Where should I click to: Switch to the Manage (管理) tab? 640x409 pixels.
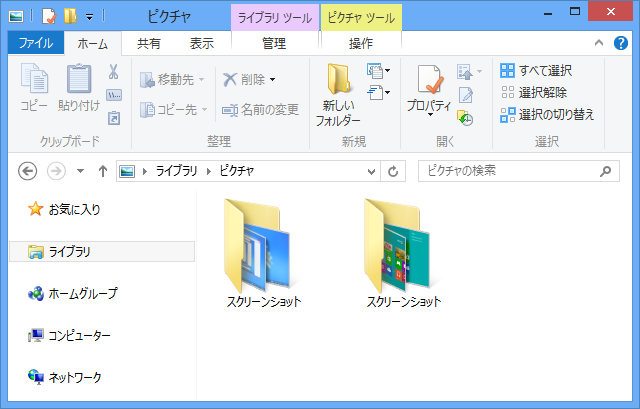274,43
